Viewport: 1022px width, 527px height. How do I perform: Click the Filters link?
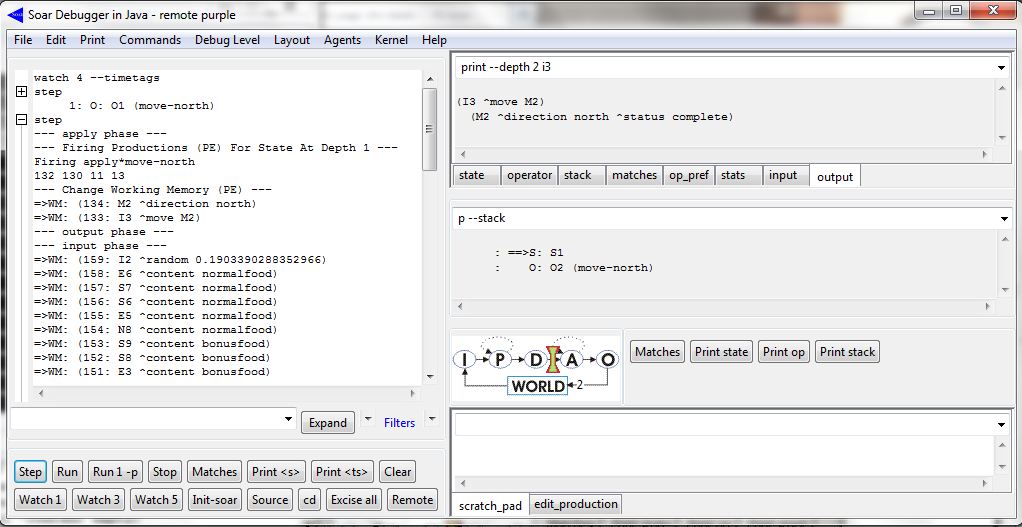tap(399, 423)
